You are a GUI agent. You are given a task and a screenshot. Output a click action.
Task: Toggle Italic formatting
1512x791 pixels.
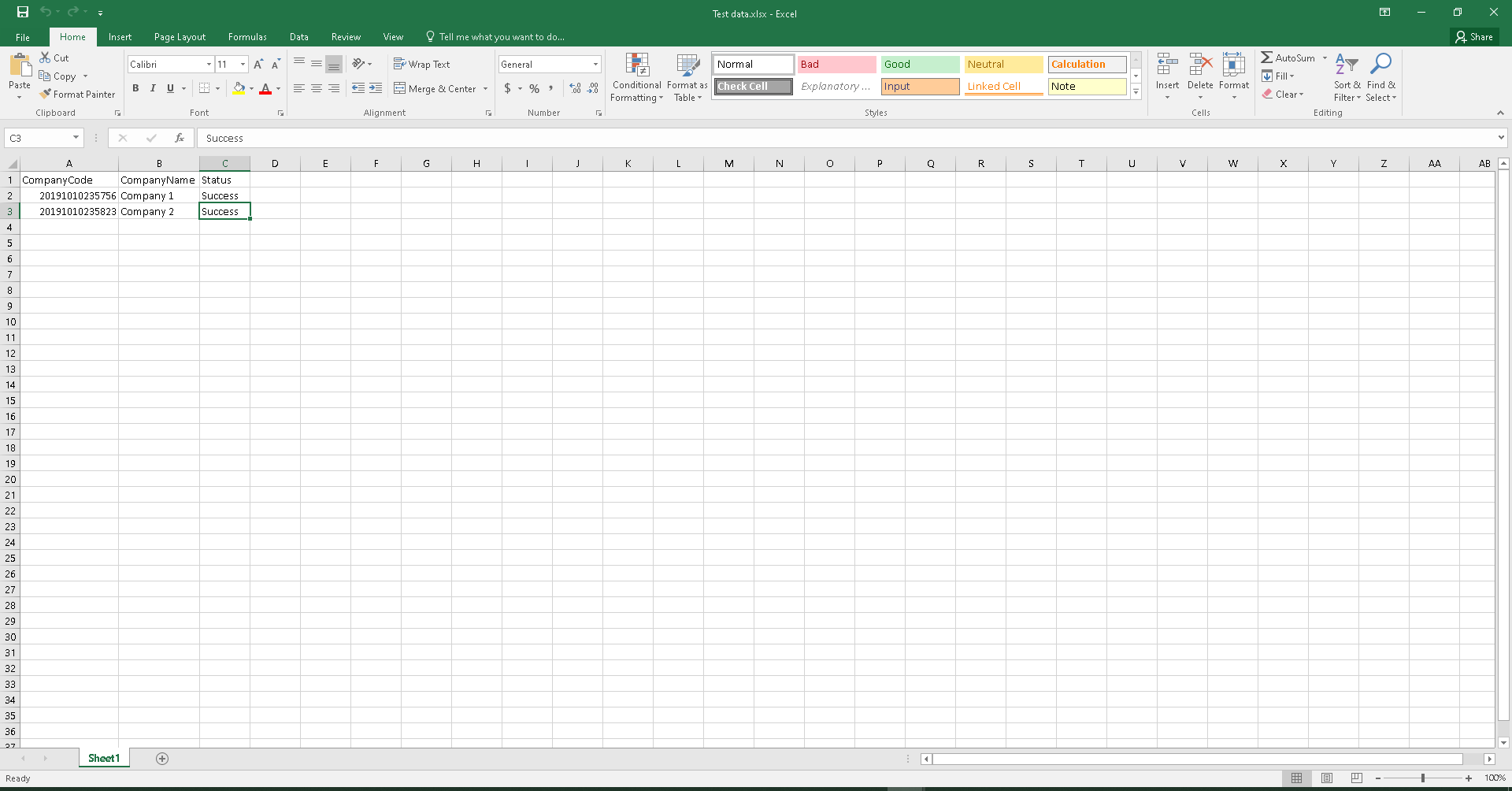click(153, 88)
